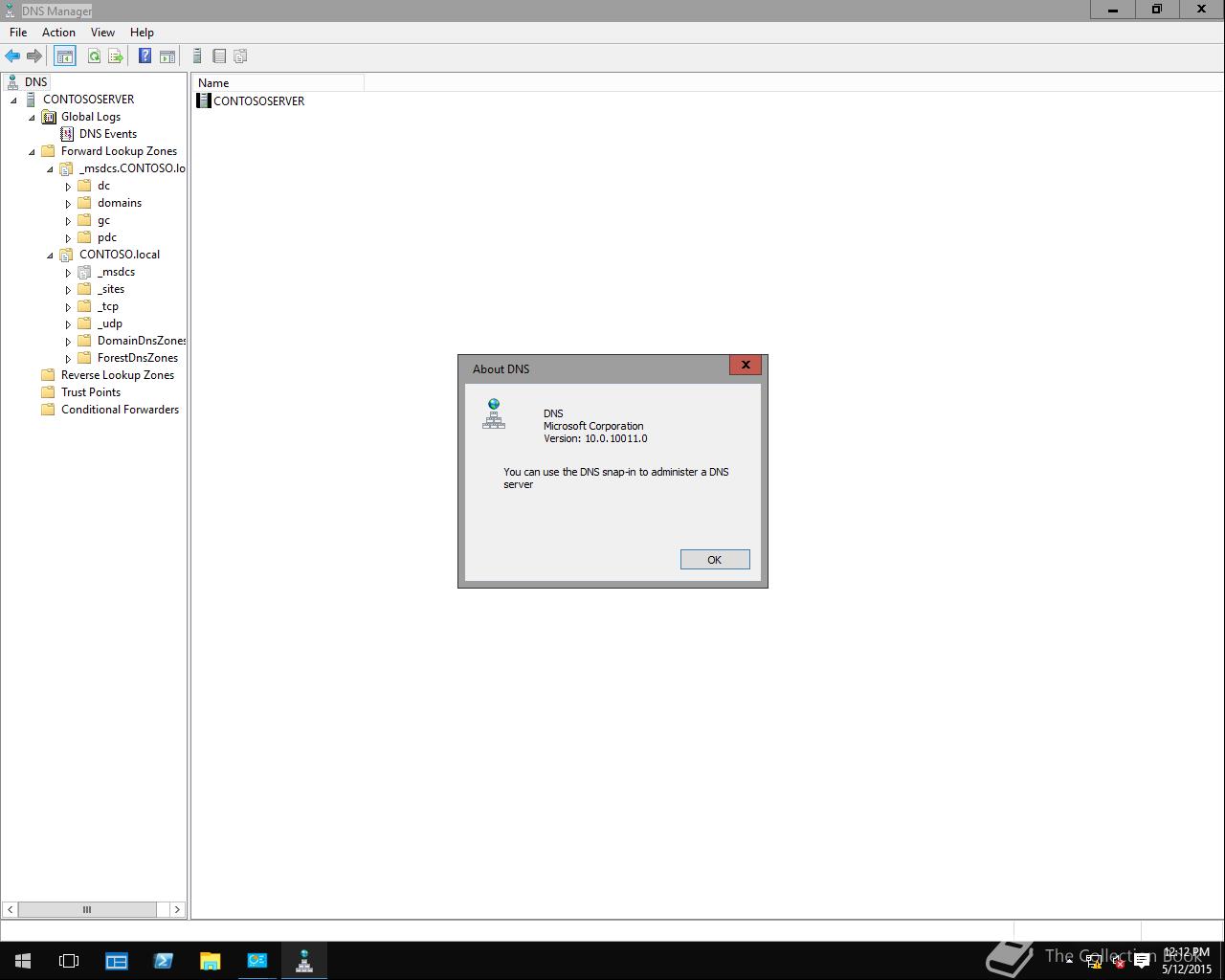
Task: Open Server Manager from the taskbar
Action: coord(117,961)
